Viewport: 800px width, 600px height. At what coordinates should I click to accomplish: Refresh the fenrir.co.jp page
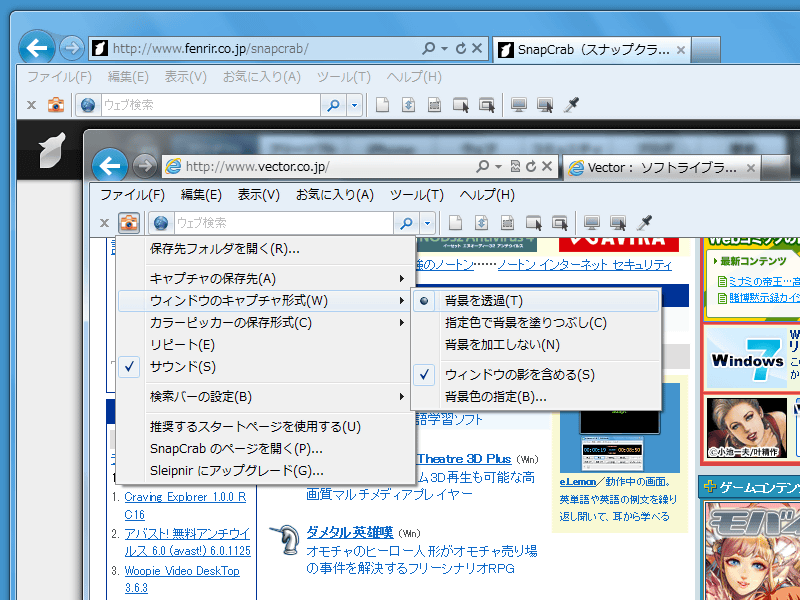coord(461,48)
